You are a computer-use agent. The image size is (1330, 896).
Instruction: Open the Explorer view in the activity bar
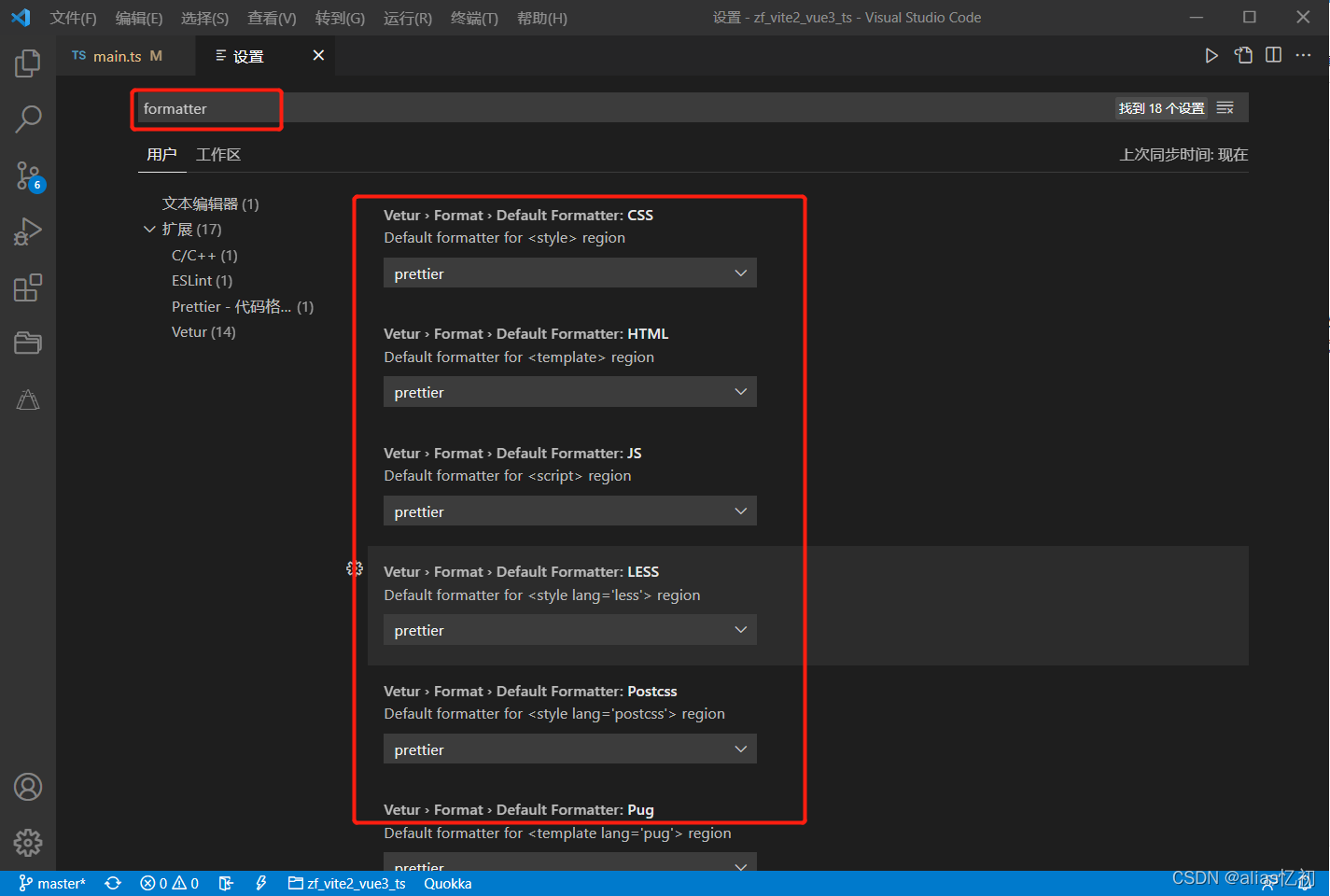27,63
